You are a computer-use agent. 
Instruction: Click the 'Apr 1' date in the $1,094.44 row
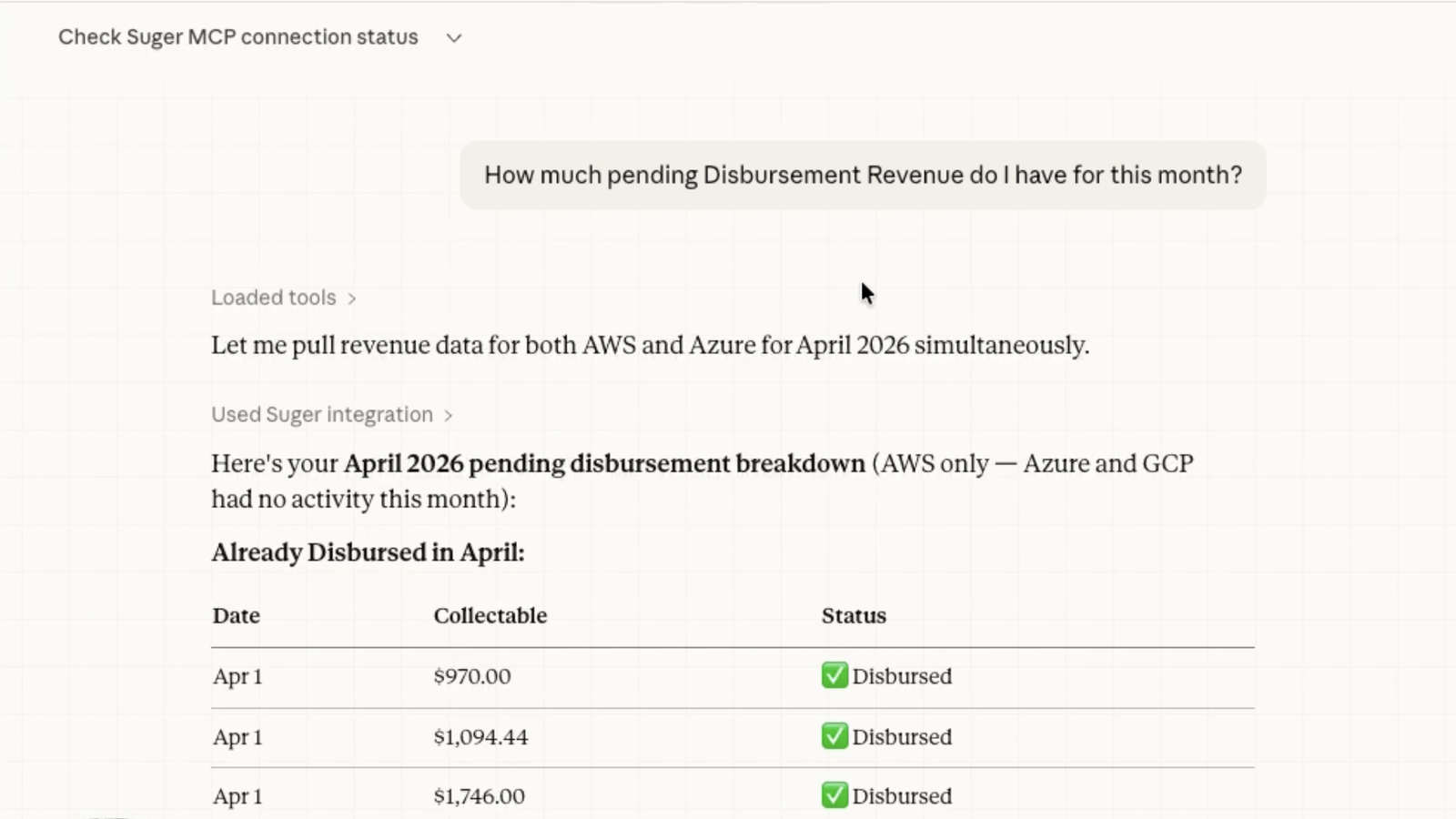(238, 737)
